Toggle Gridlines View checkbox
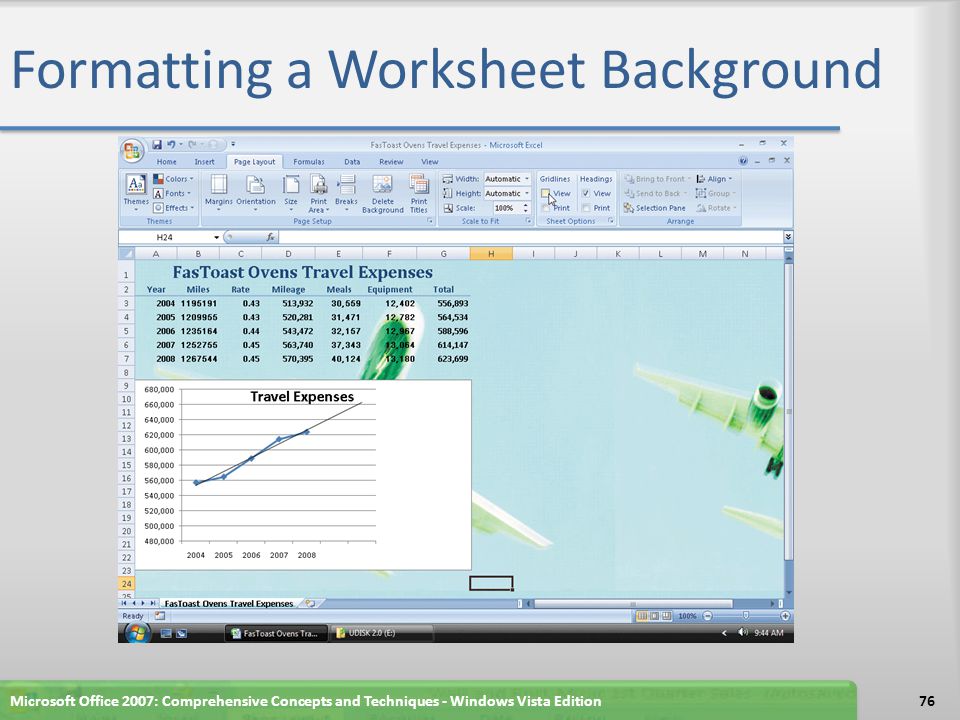This screenshot has height=720, width=960. pos(546,193)
